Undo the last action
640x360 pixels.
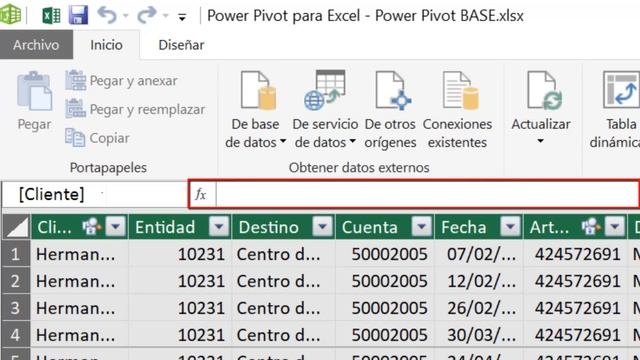click(107, 15)
